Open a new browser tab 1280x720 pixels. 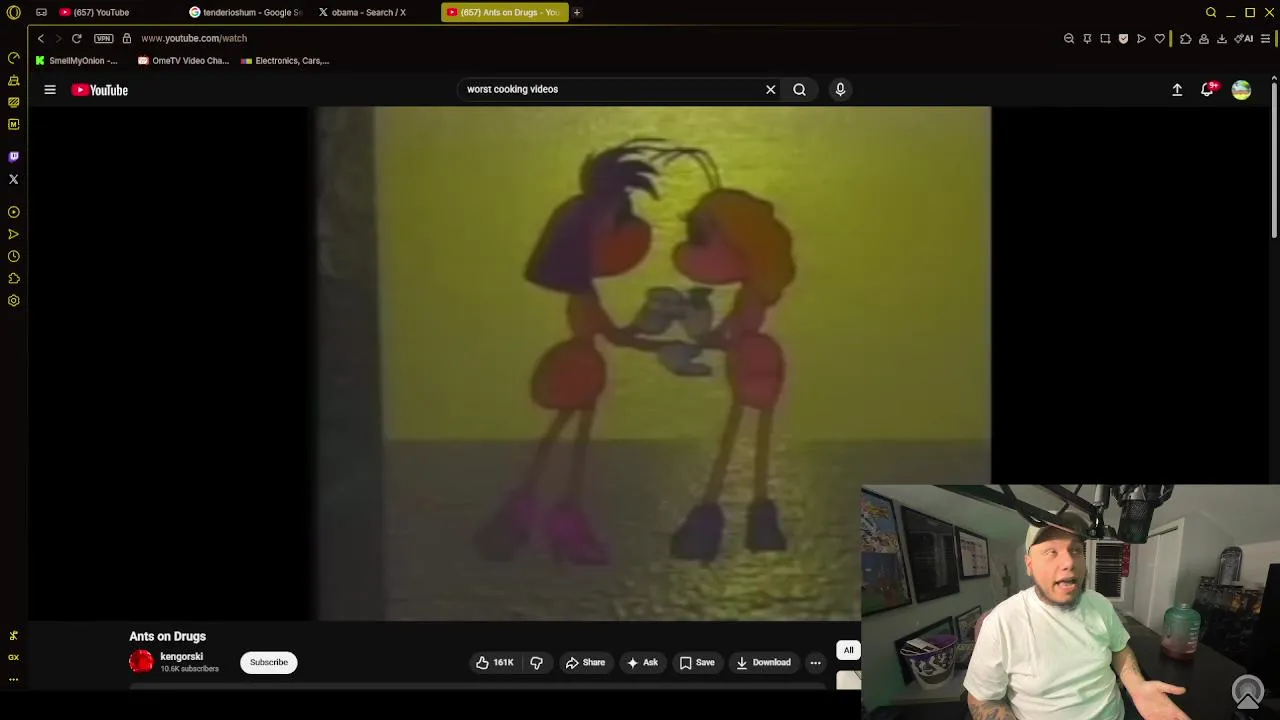pyautogui.click(x=577, y=12)
